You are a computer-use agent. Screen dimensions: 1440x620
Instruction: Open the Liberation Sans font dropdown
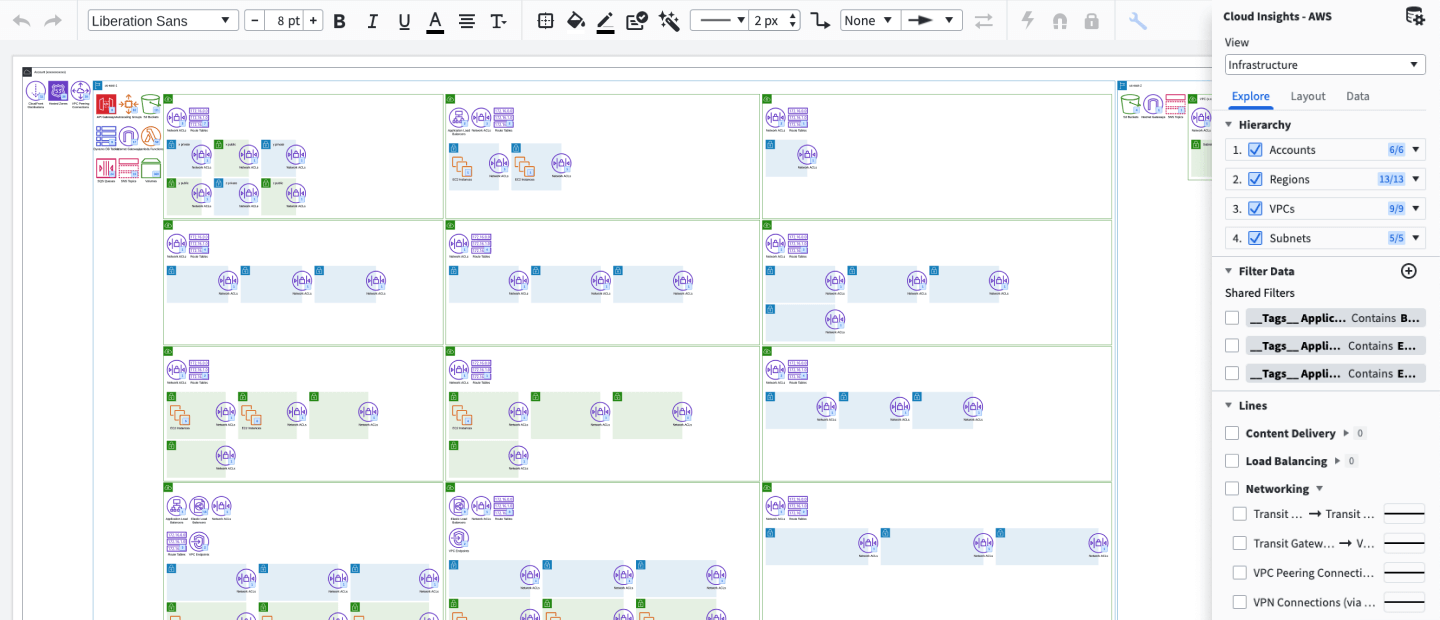point(163,21)
